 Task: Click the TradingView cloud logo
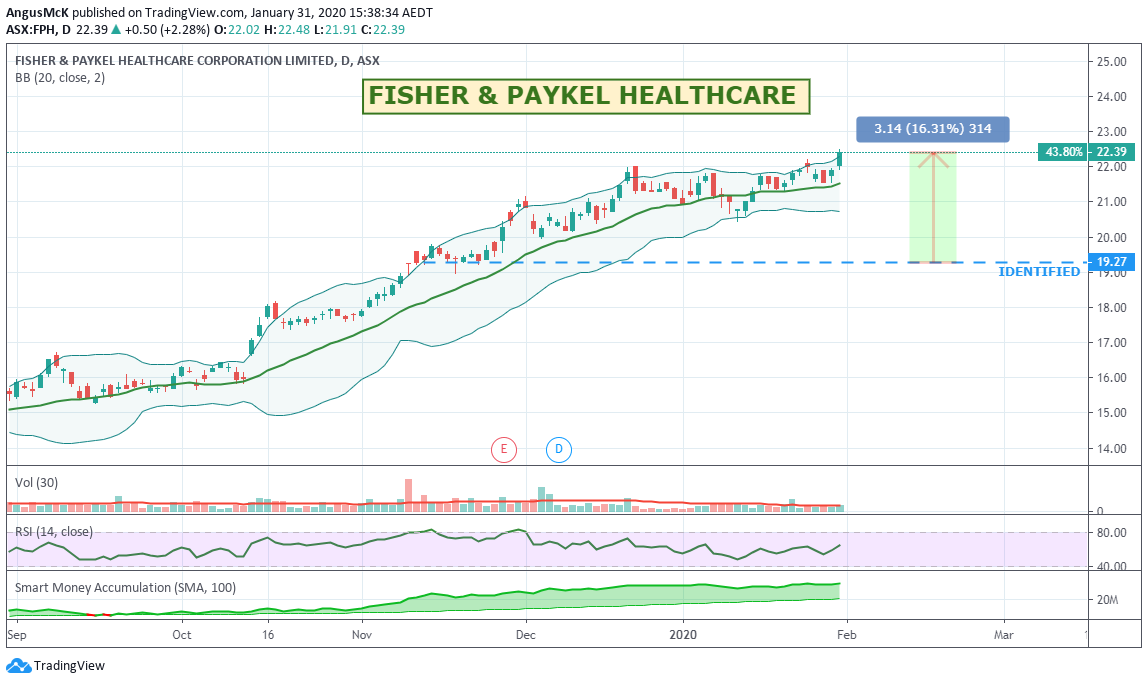point(18,666)
